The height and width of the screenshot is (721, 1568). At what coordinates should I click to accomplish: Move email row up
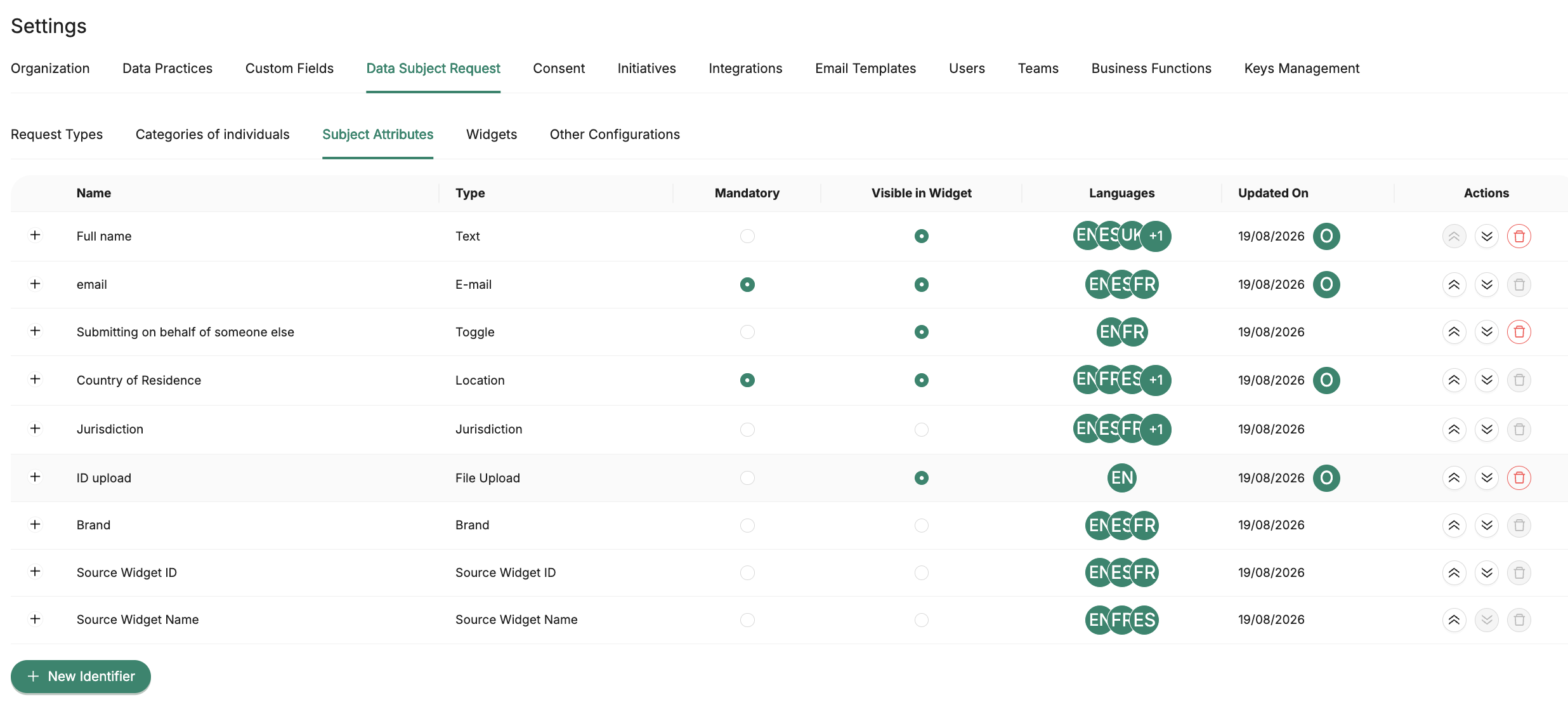(1454, 284)
